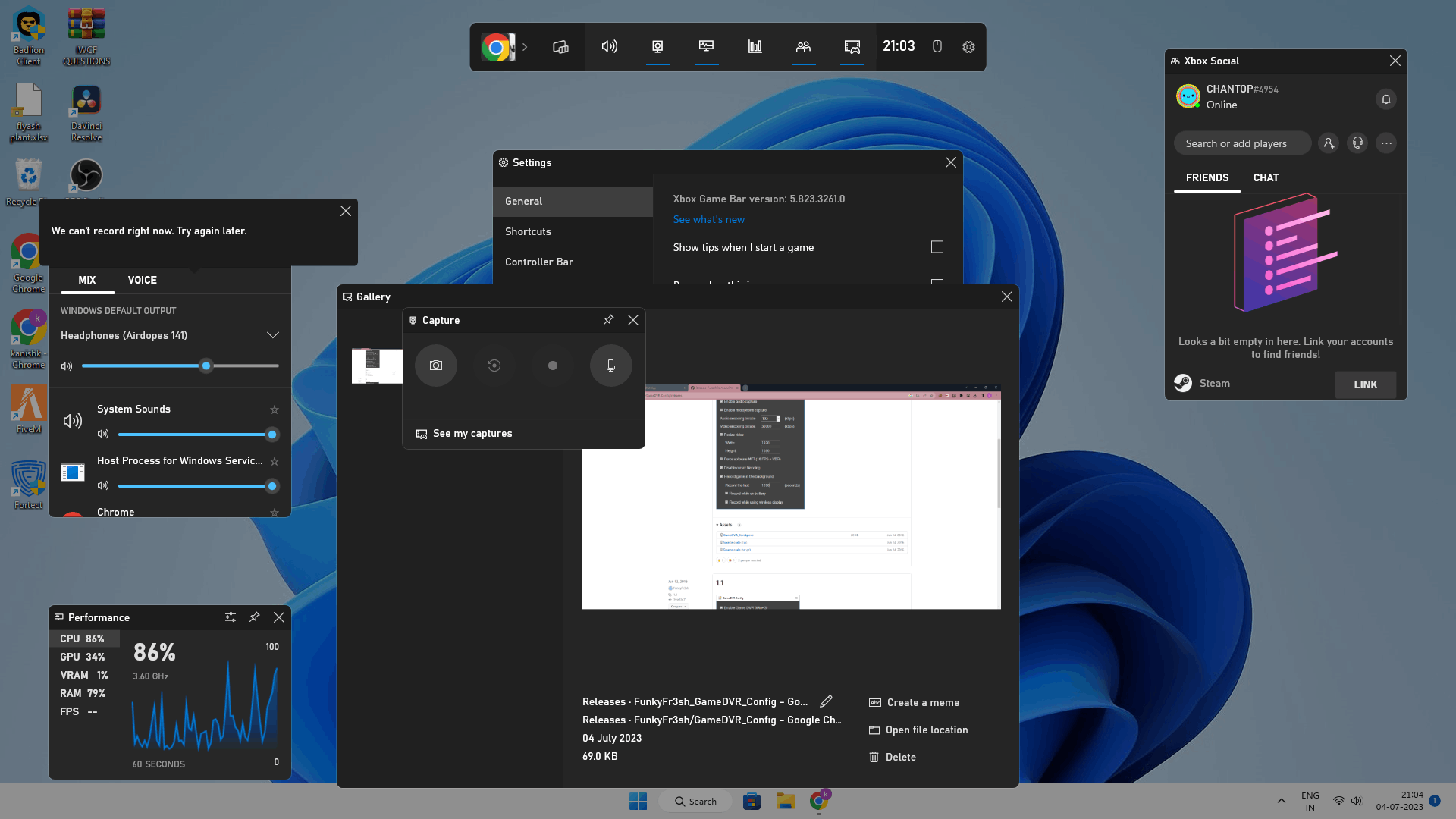Delete the selected capture

click(893, 758)
